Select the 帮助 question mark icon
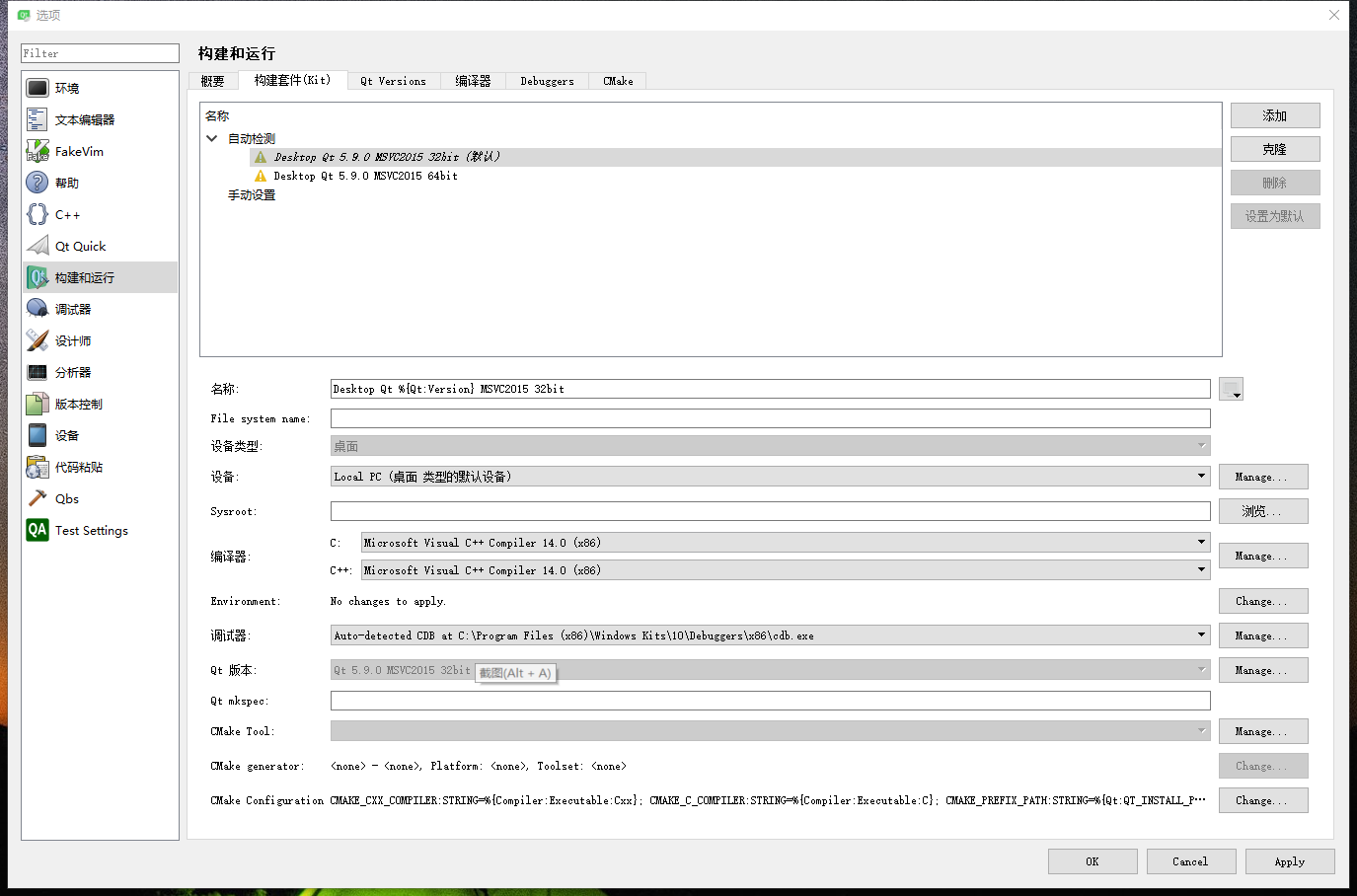Viewport: 1357px width, 896px height. pyautogui.click(x=38, y=183)
